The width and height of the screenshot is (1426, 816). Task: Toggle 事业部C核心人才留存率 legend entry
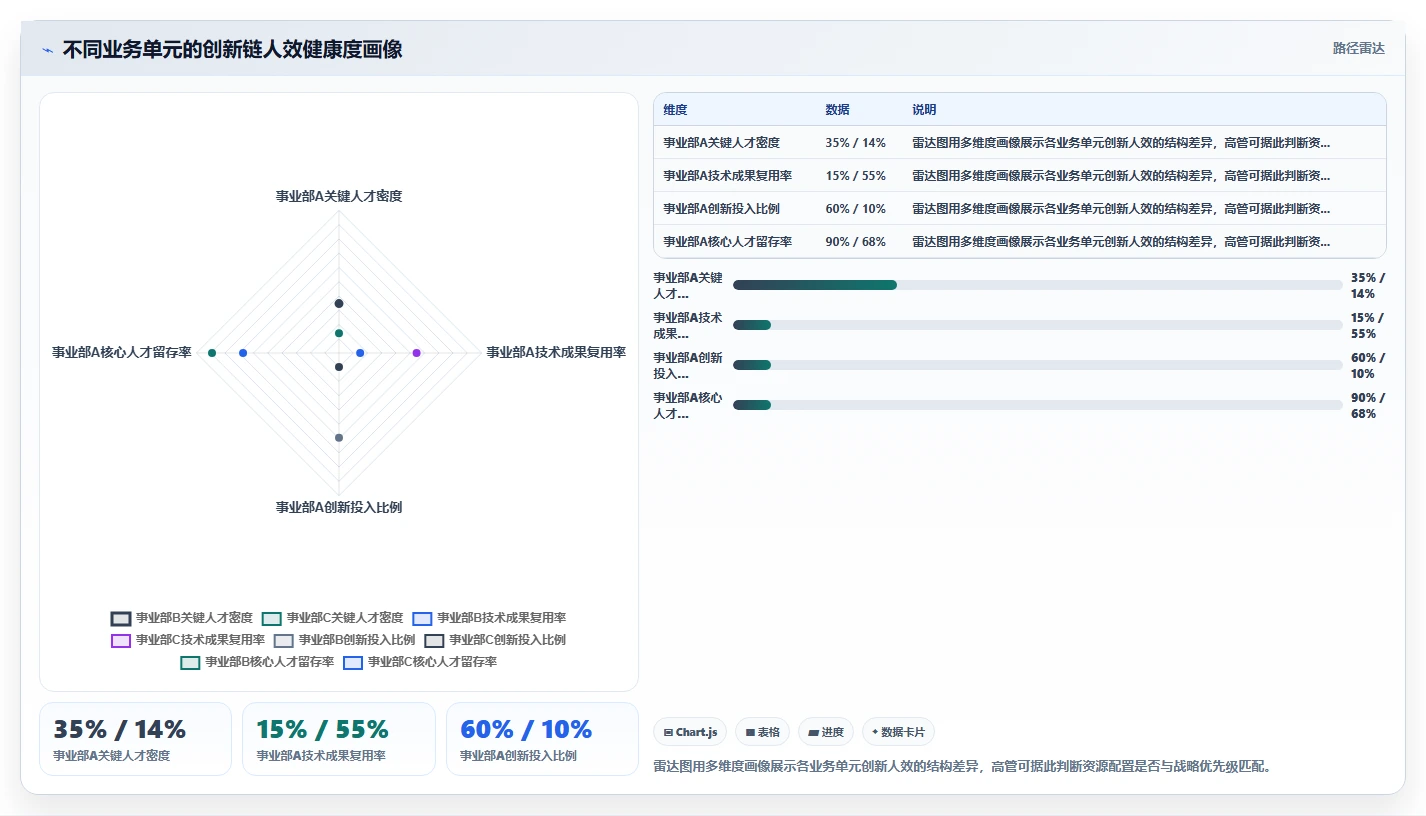pyautogui.click(x=420, y=662)
